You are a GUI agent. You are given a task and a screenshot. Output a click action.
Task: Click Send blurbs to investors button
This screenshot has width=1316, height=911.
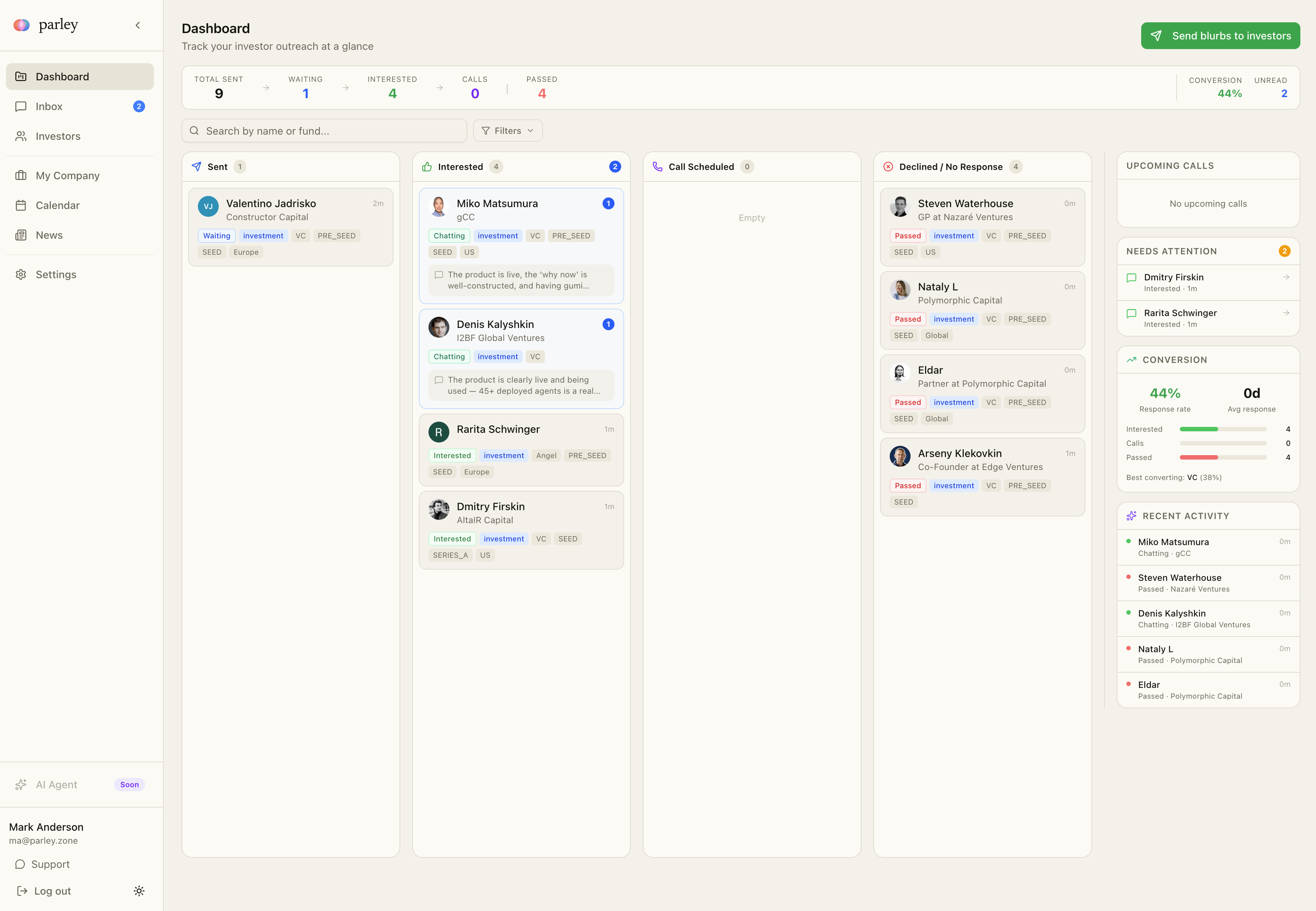click(x=1220, y=35)
